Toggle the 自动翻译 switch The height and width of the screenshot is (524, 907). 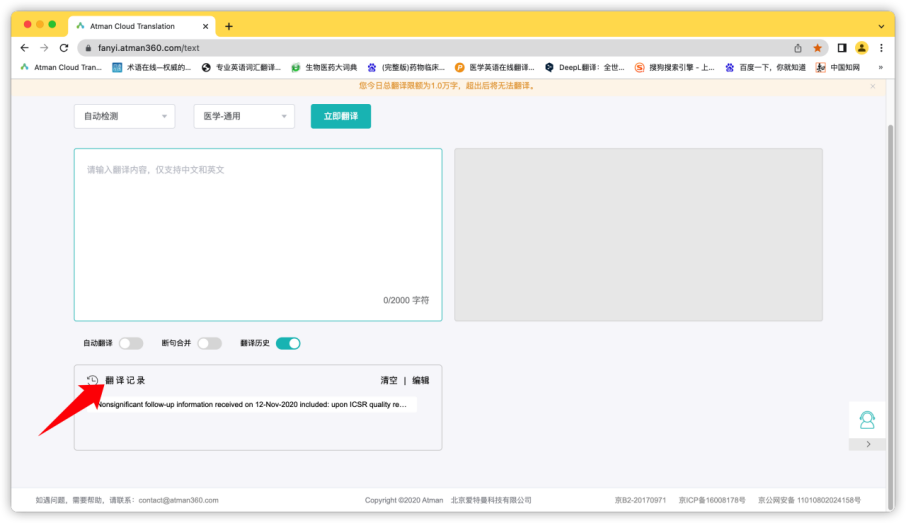pyautogui.click(x=131, y=343)
